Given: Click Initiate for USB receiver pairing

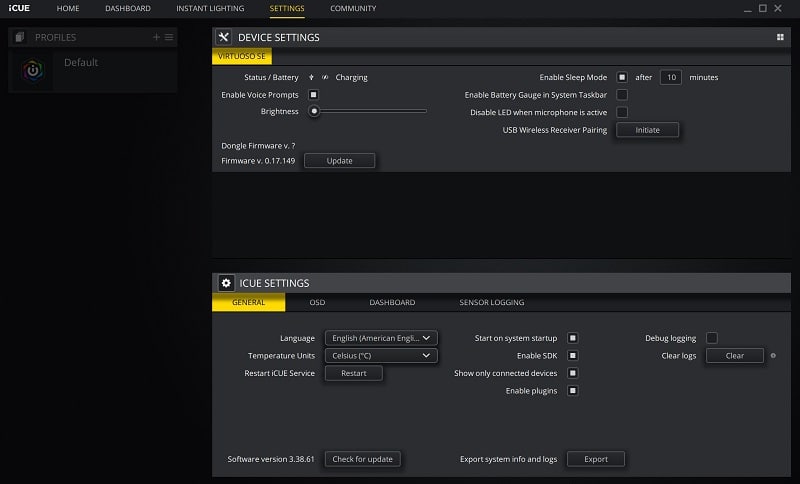Looking at the screenshot, I should [647, 130].
